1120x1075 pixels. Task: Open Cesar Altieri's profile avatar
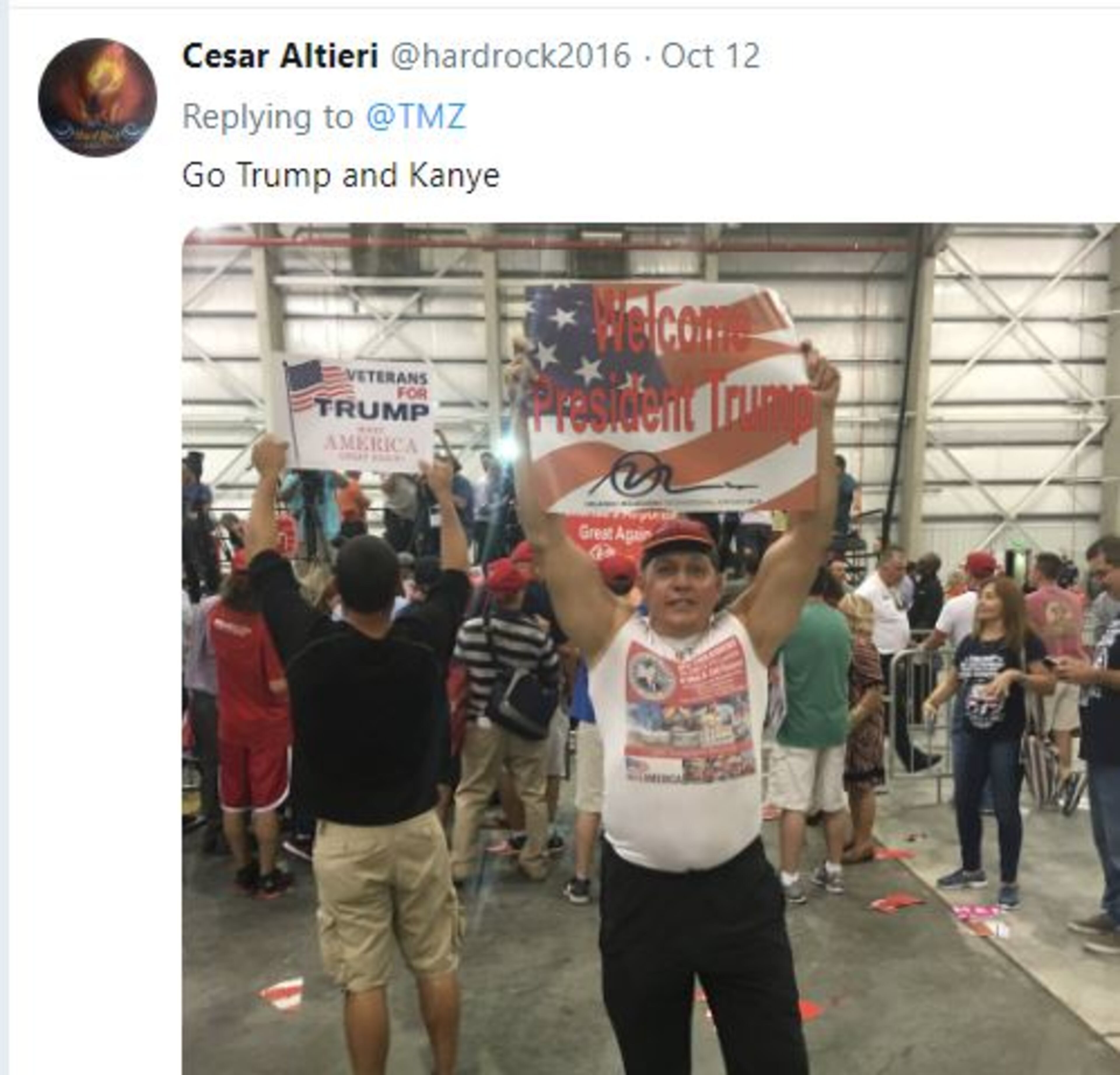click(97, 98)
